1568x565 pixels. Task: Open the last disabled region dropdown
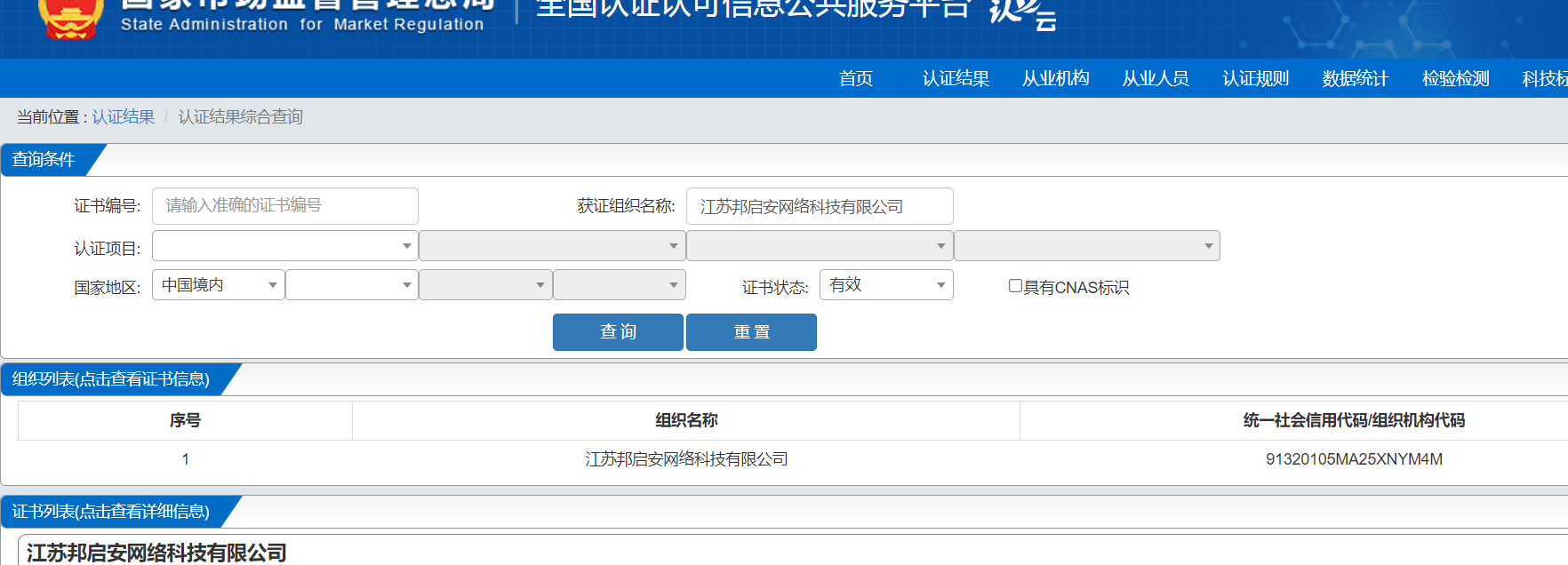[x=620, y=285]
